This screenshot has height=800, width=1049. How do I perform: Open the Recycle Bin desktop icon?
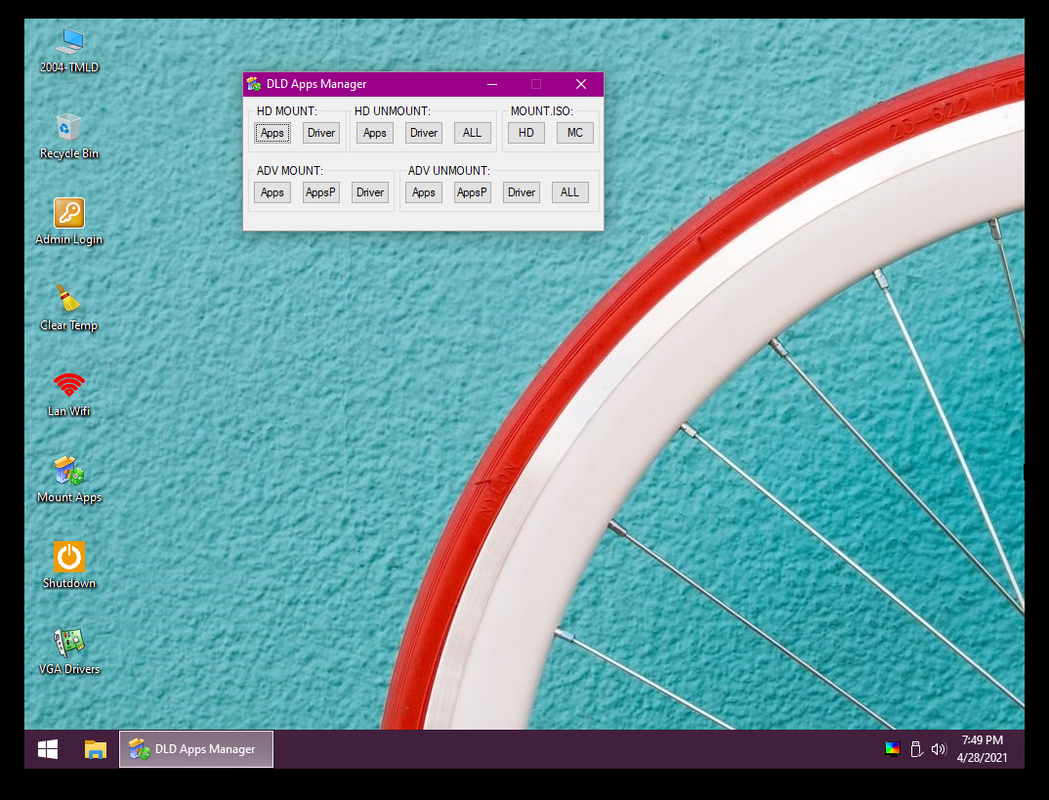(69, 136)
